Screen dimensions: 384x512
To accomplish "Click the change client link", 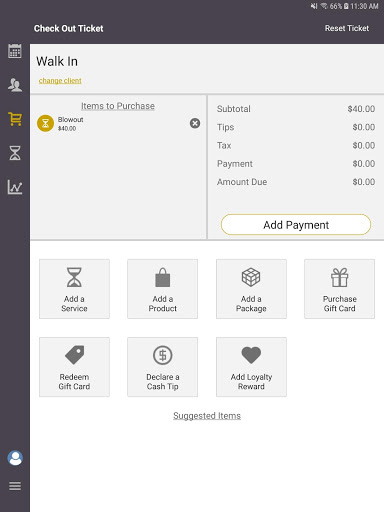I will tap(60, 81).
